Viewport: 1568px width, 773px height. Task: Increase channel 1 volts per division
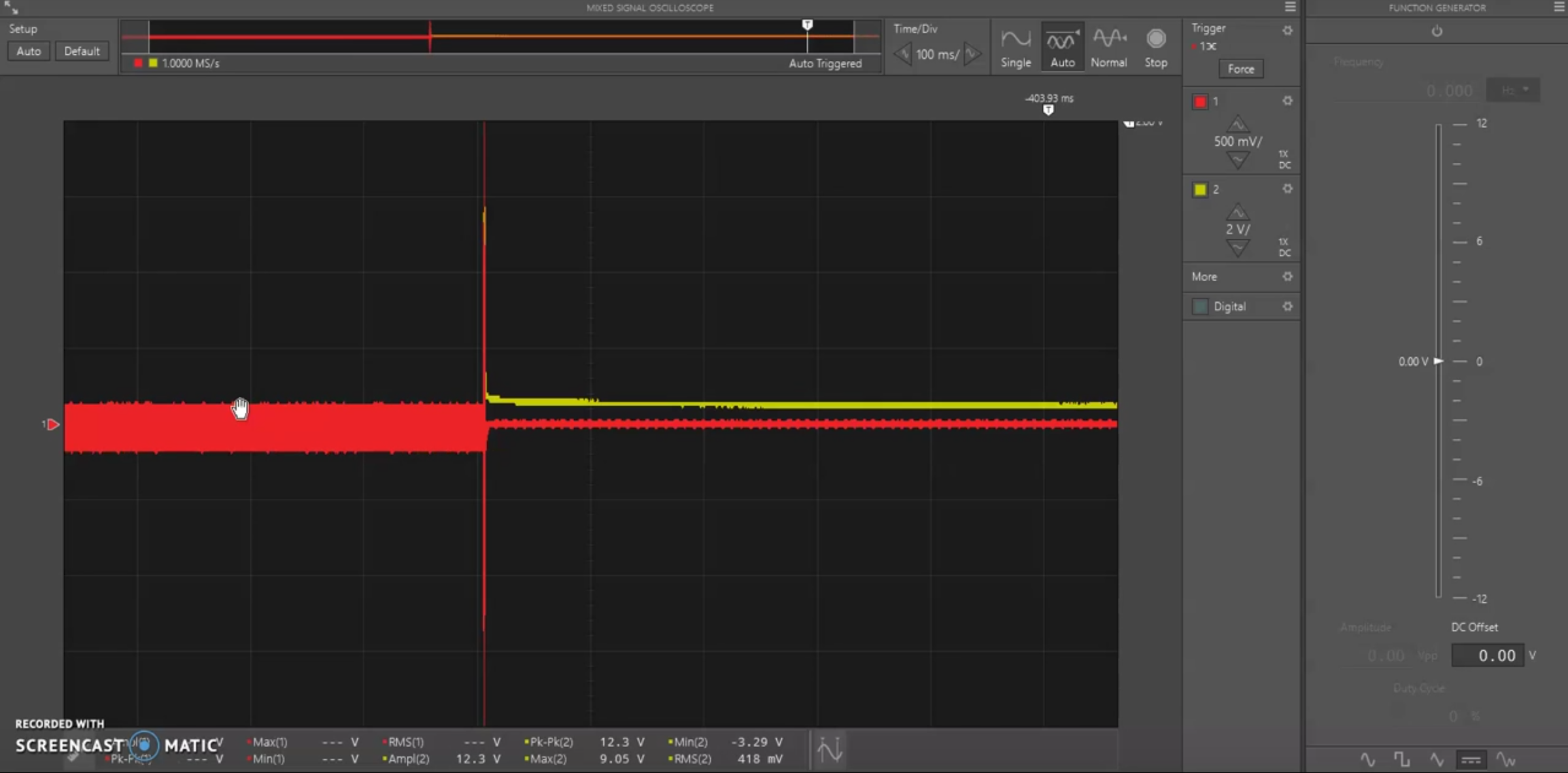click(x=1237, y=124)
